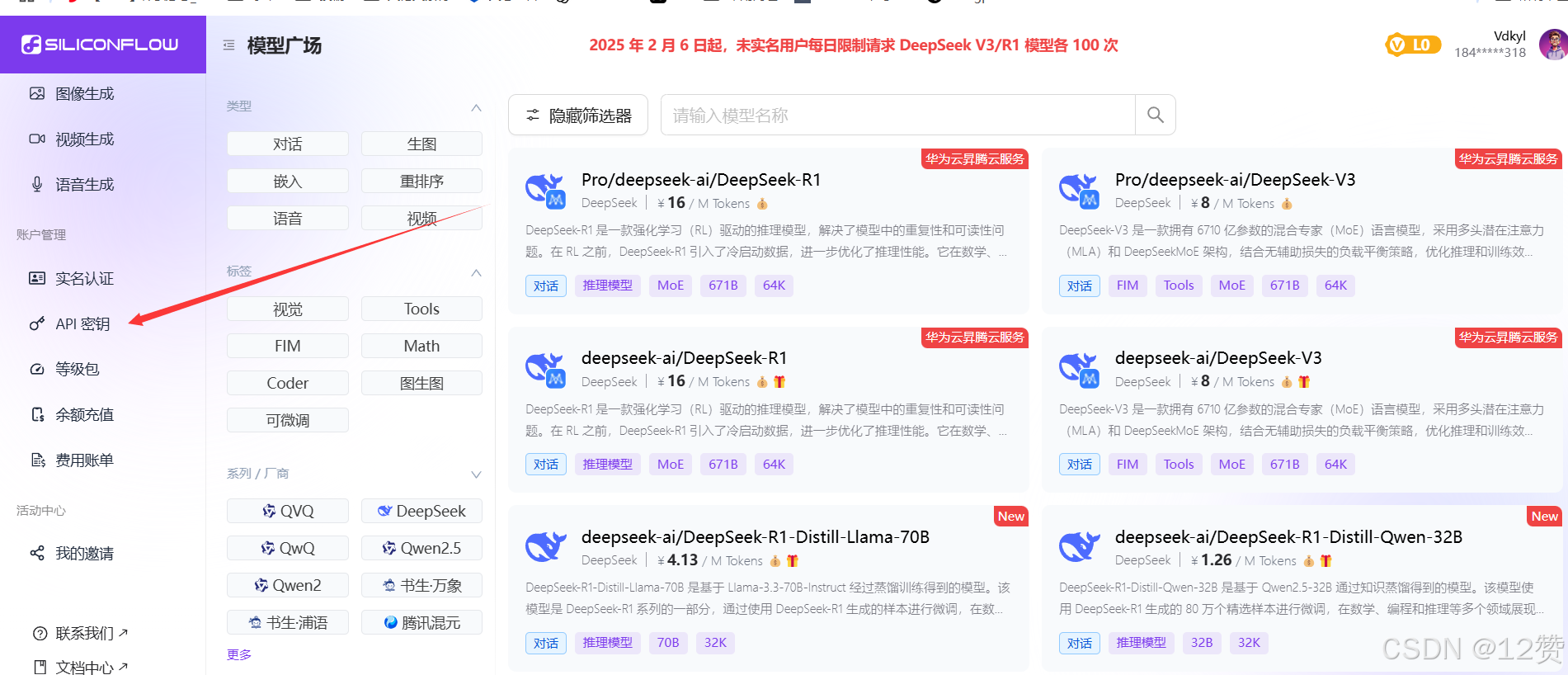Screen dimensions: 1568x675
Task: Click the 余额充值 wallet icon
Action: [x=37, y=414]
